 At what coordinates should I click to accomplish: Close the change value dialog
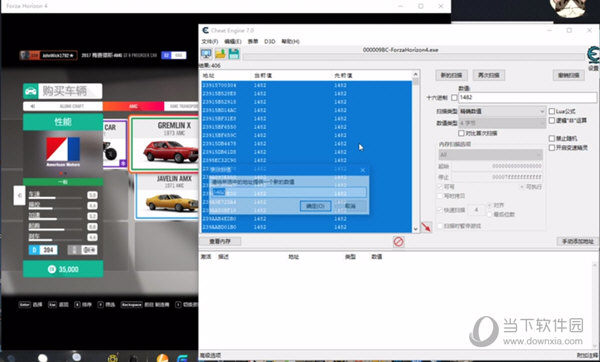363,170
